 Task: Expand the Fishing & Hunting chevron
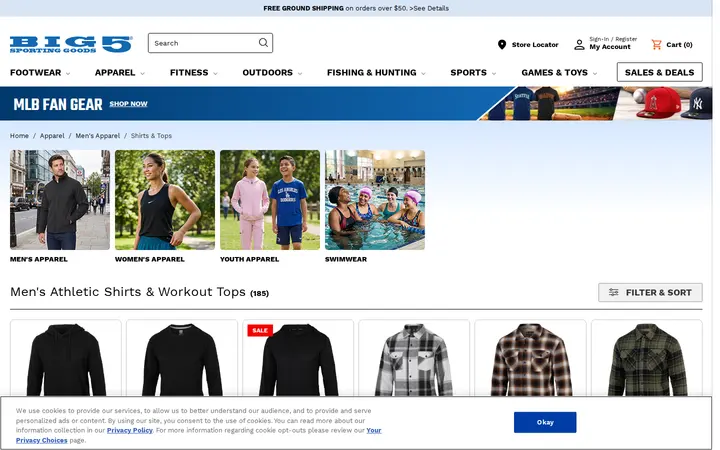(x=423, y=73)
